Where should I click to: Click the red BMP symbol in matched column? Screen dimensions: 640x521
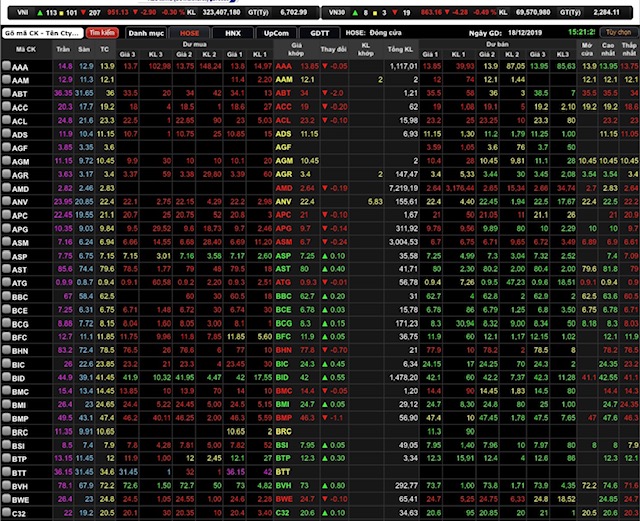[284, 418]
